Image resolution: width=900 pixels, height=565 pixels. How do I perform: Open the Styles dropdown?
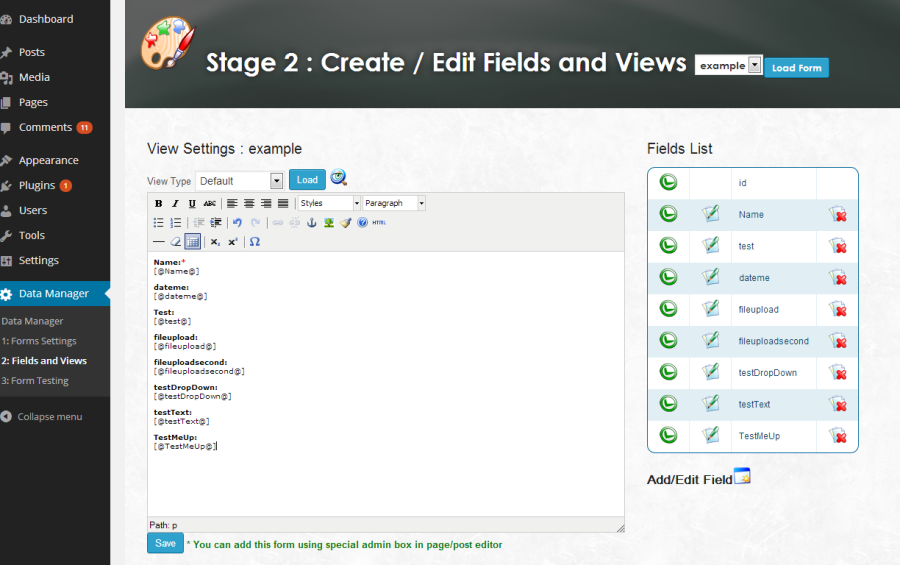pos(329,203)
